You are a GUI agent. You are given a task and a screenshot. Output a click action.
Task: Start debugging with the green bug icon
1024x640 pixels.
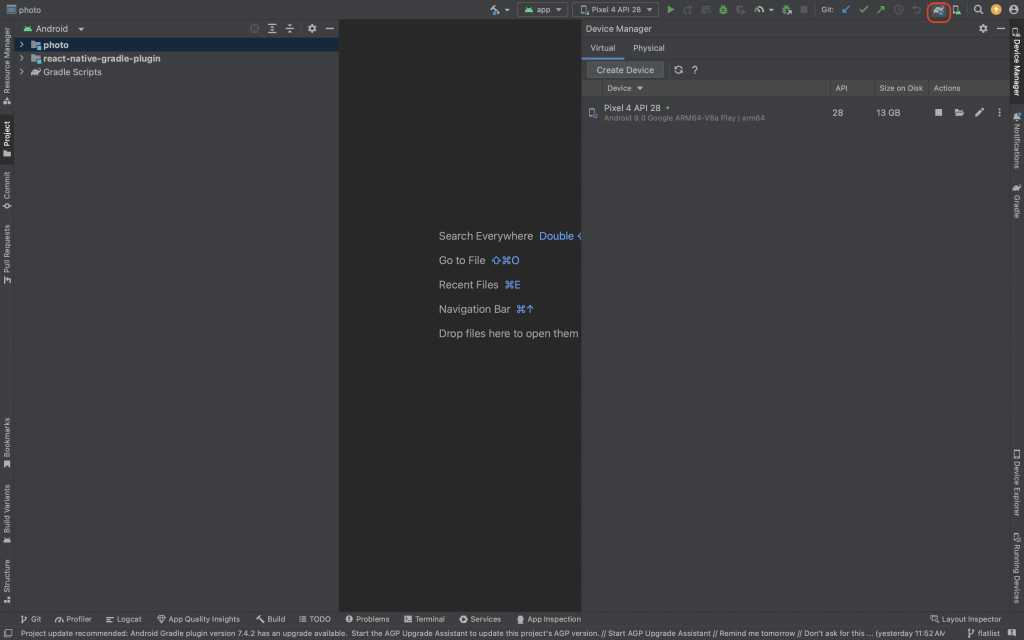point(723,10)
